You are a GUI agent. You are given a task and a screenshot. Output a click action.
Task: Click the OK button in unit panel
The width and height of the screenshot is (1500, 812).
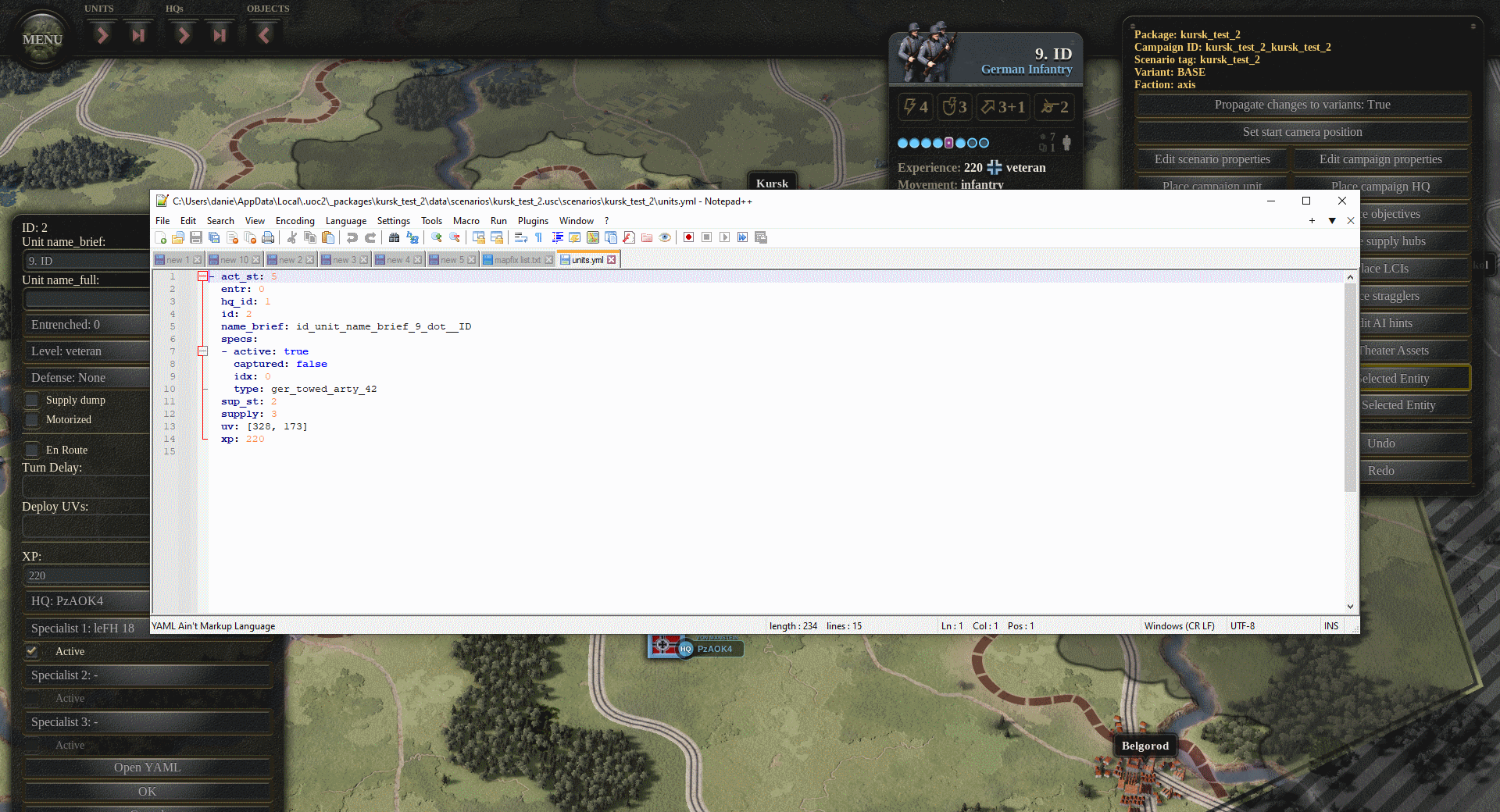pyautogui.click(x=148, y=792)
